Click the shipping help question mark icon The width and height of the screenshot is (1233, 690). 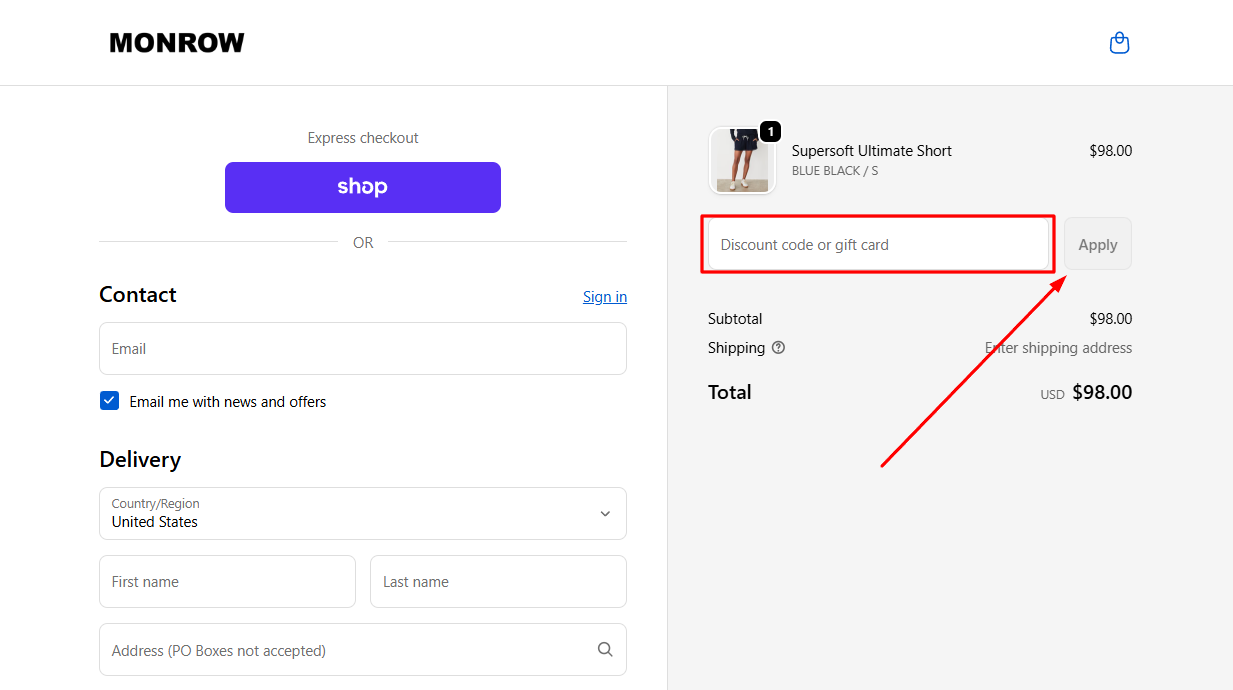coord(778,348)
